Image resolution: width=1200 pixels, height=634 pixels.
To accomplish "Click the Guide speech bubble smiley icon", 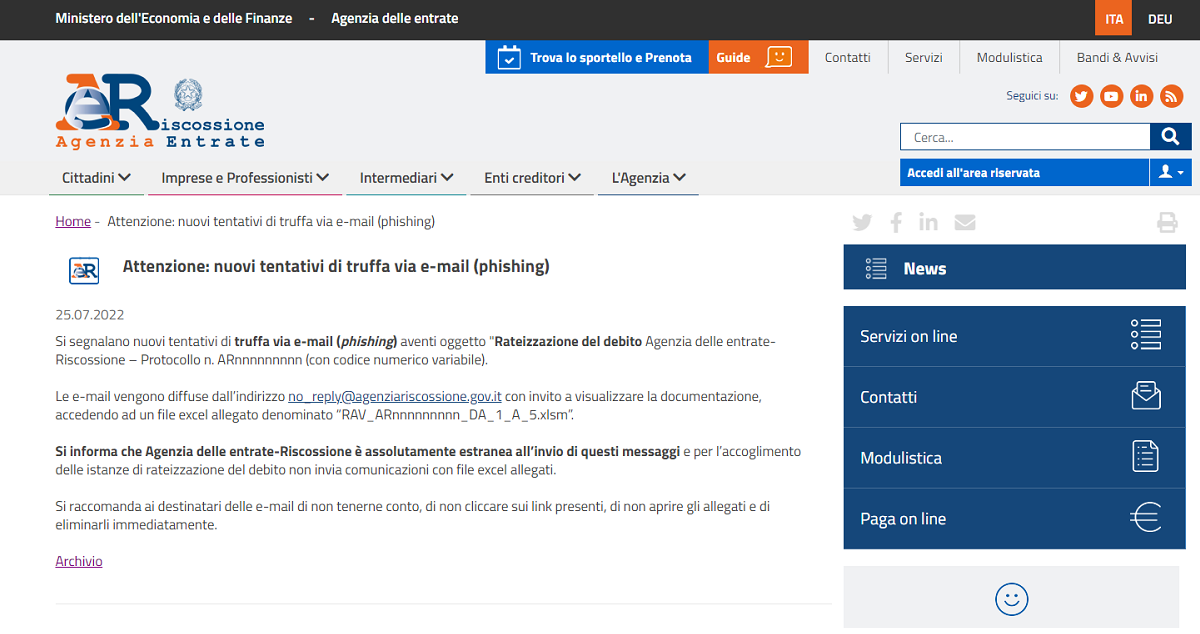I will (779, 57).
